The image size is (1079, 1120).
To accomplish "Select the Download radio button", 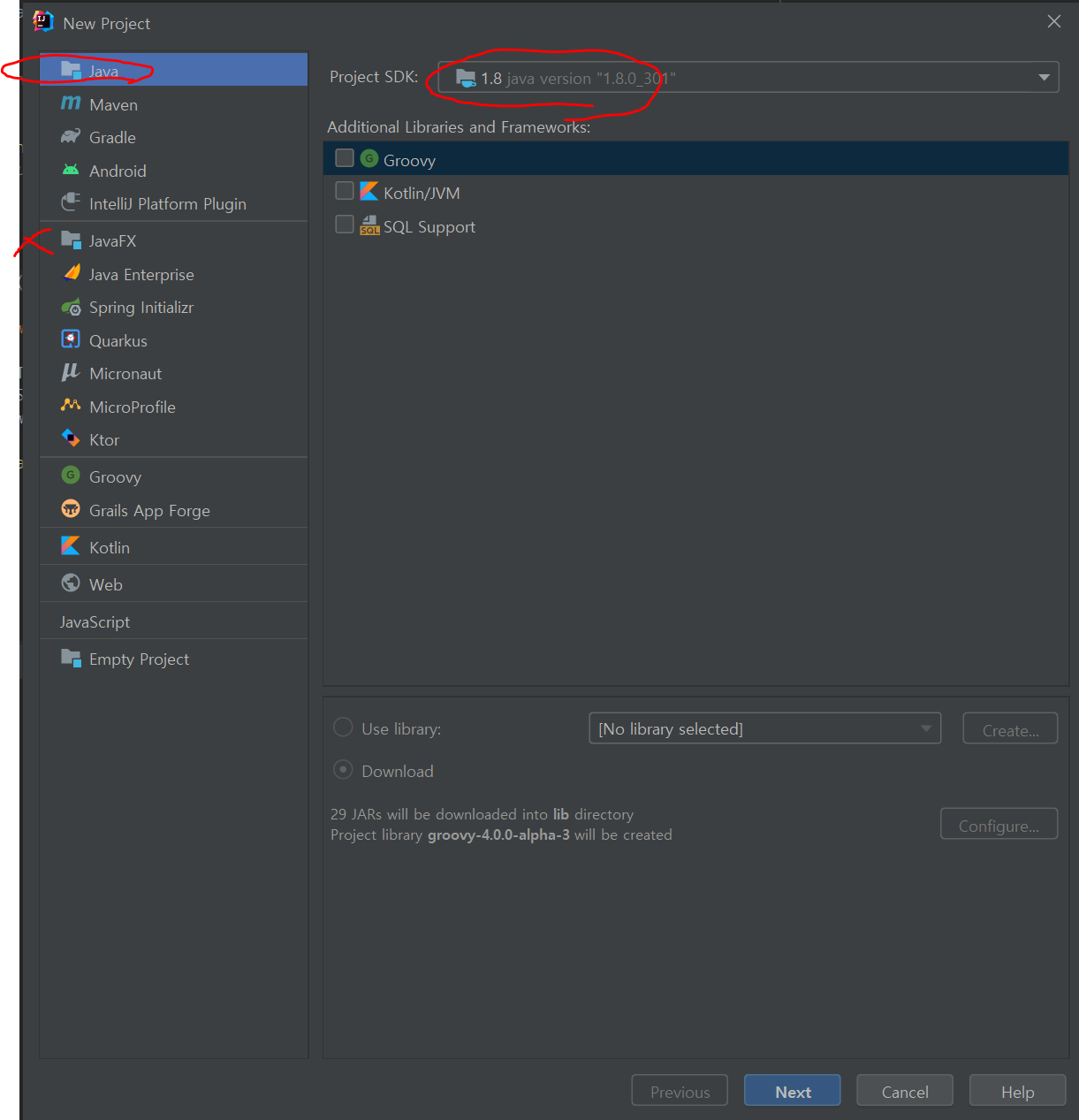I will 343,770.
